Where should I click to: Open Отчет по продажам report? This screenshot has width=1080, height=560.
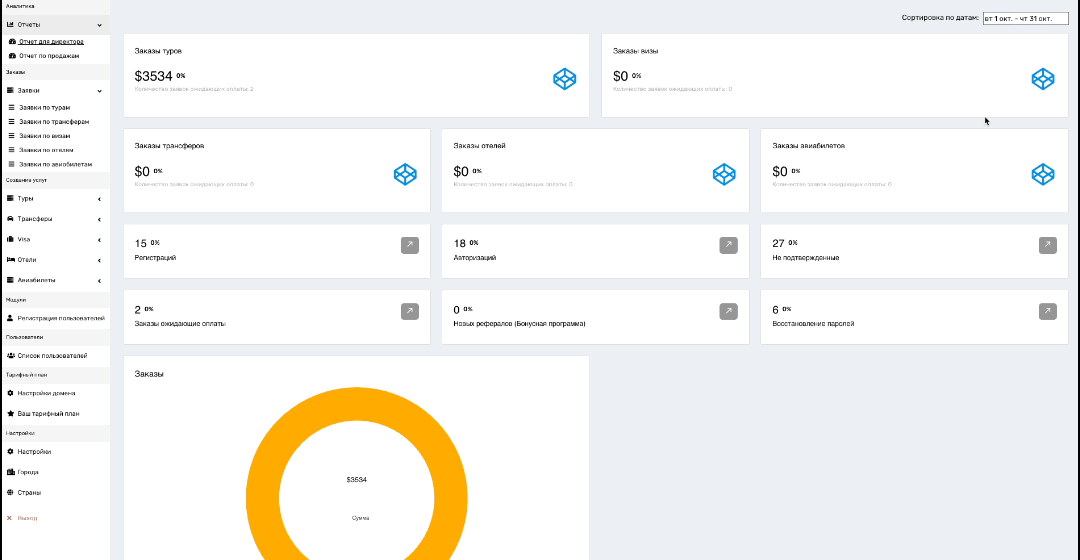pyautogui.click(x=49, y=56)
